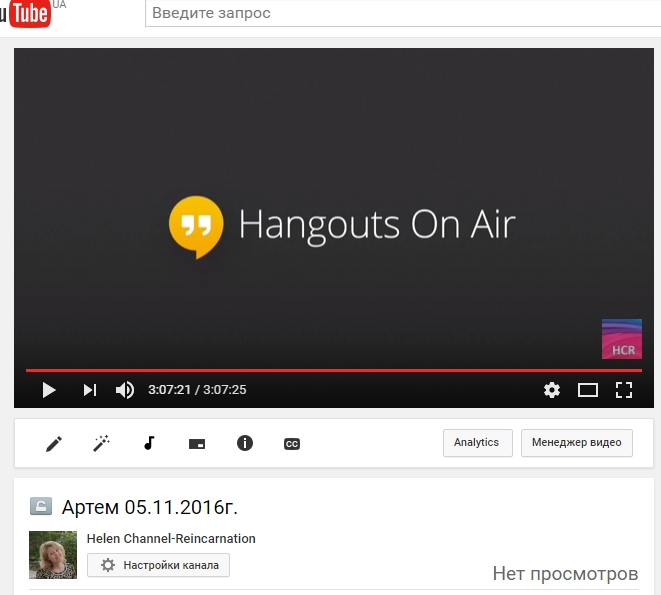Mute the video volume
The image size is (661, 595).
point(125,390)
